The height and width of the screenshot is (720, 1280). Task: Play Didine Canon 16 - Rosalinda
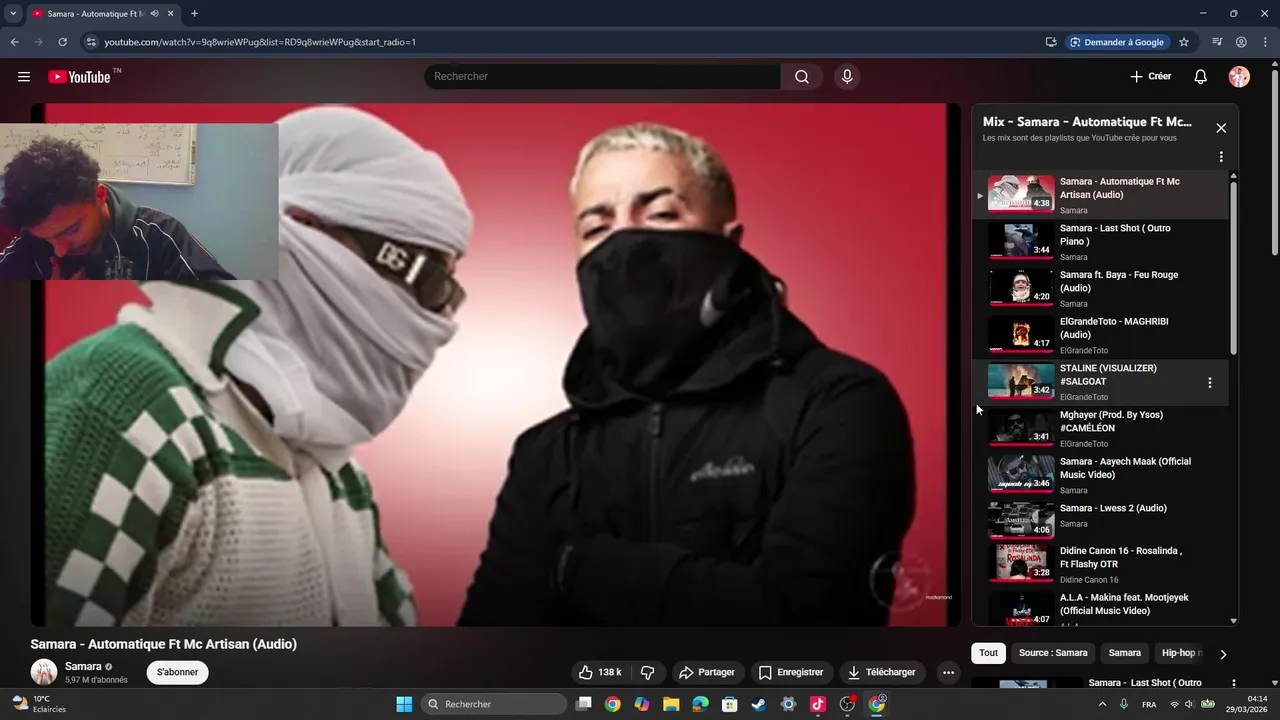(1100, 564)
